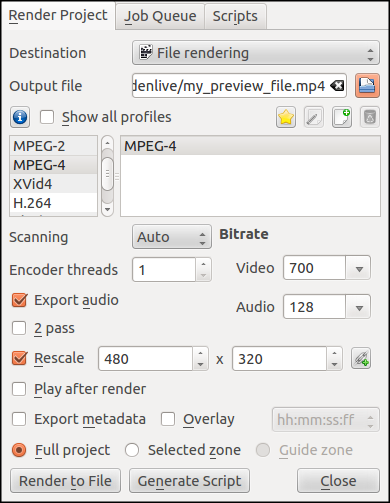Click the format list scrollbar handle
390x503 pixels.
tap(107, 174)
